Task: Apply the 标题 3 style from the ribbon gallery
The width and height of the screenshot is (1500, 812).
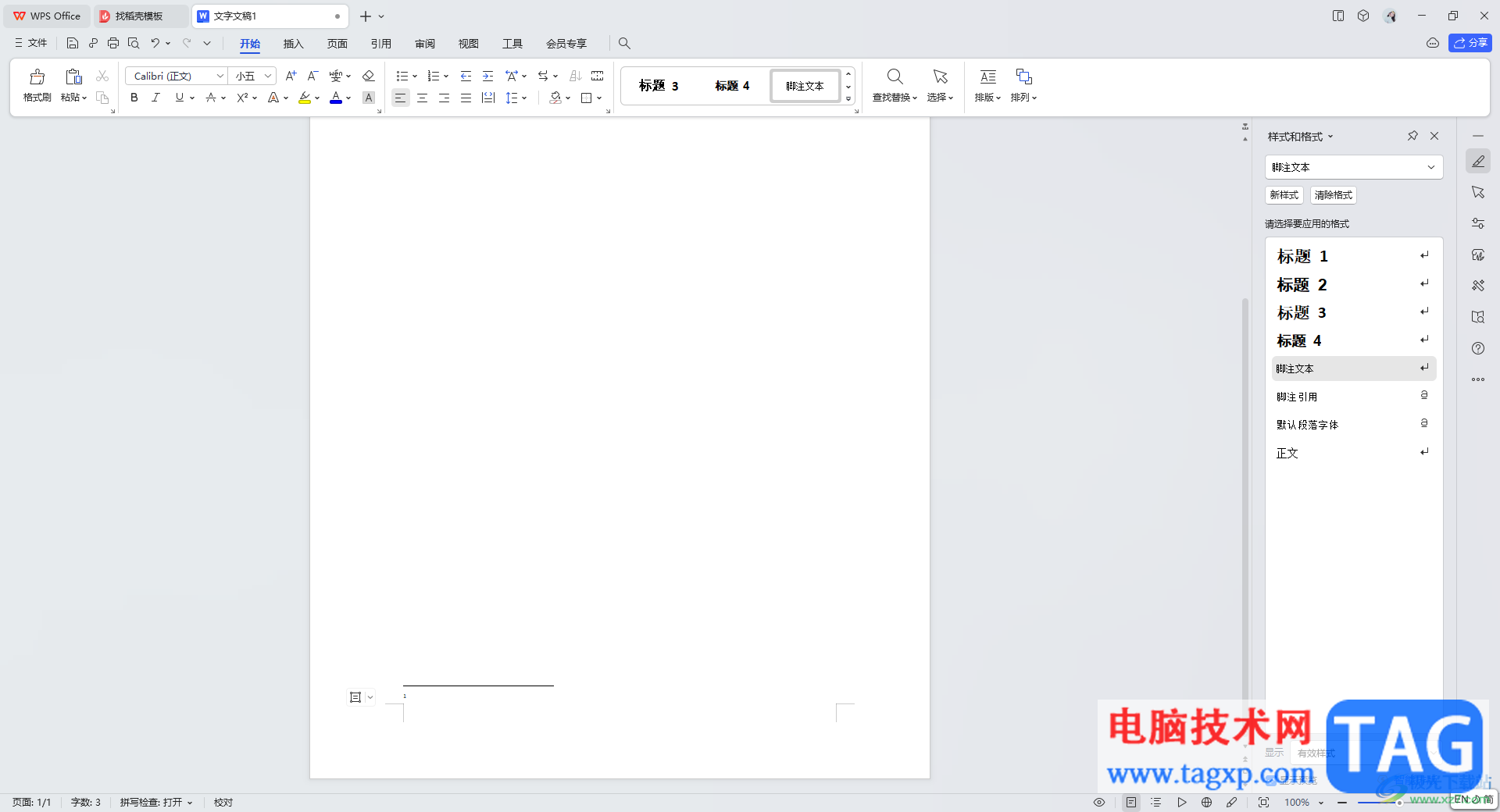Action: pyautogui.click(x=659, y=86)
